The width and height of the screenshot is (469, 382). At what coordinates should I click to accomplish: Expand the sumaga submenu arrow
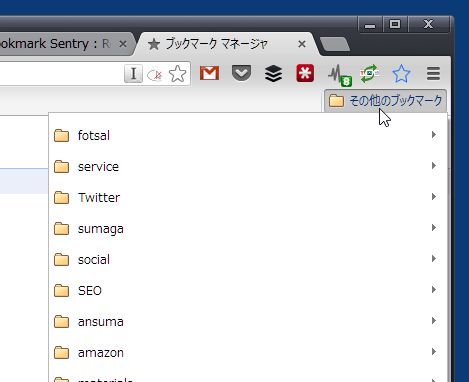pyautogui.click(x=434, y=228)
